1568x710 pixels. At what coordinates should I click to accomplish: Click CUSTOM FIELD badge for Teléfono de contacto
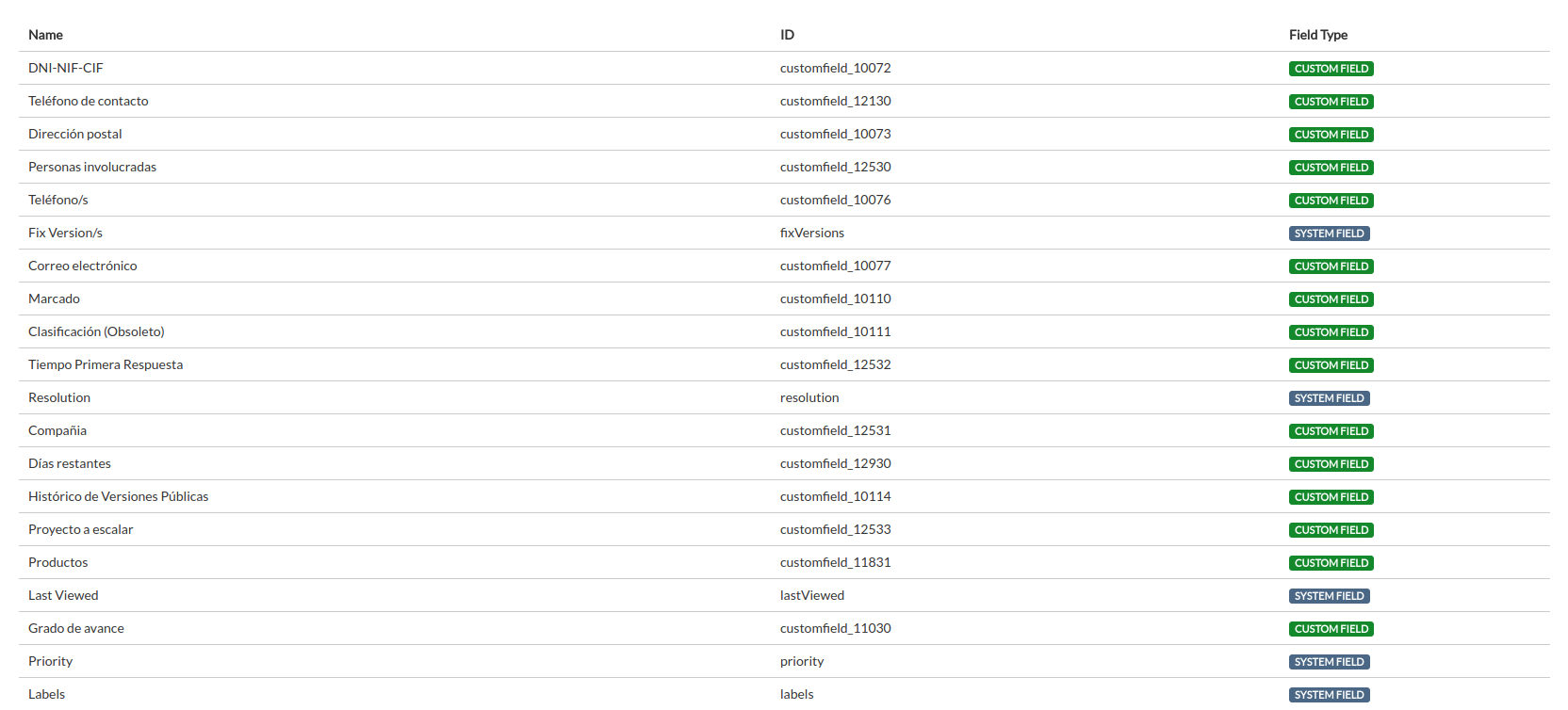(1331, 102)
